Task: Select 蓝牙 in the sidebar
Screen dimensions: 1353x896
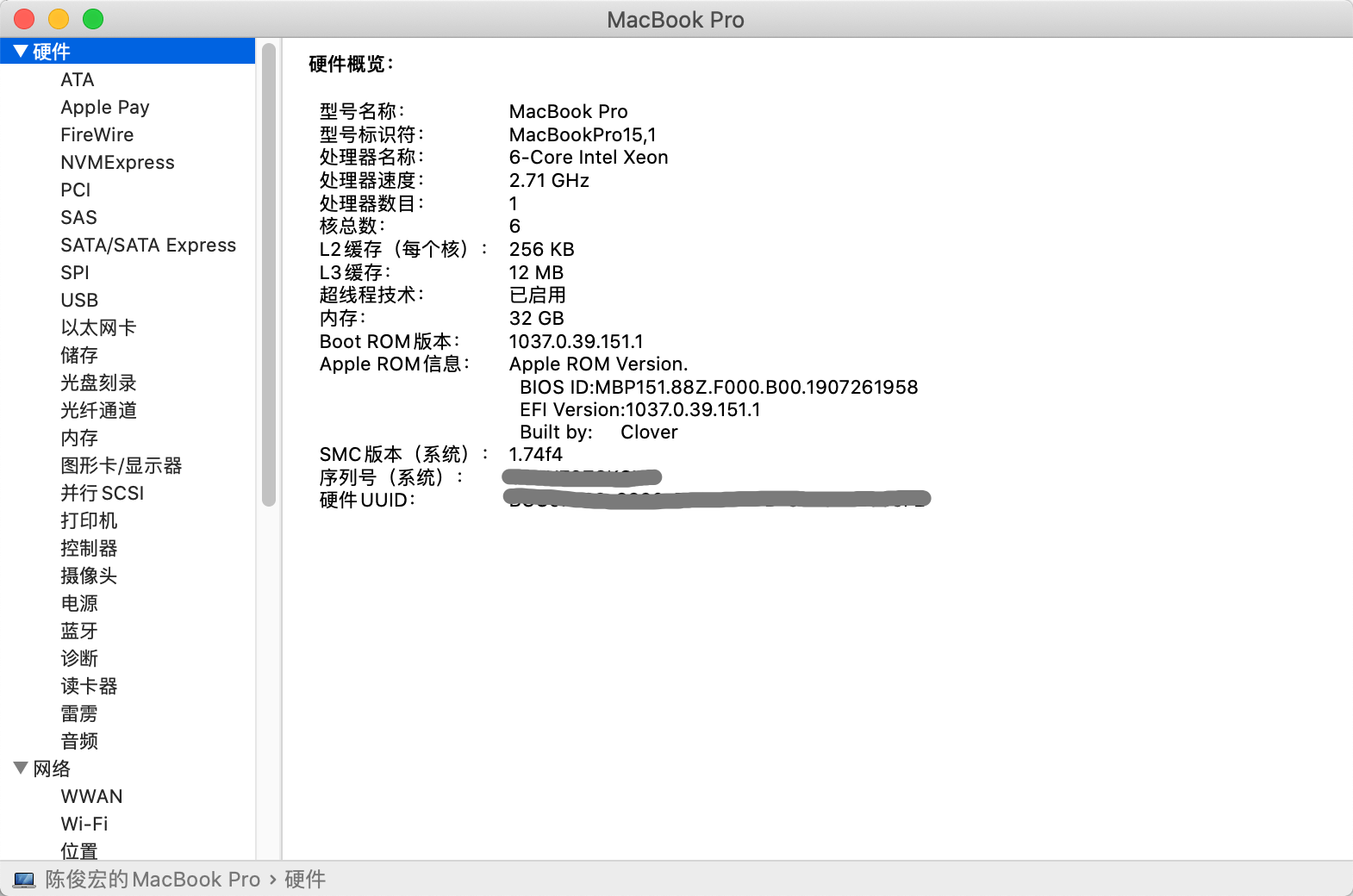Action: [x=79, y=631]
